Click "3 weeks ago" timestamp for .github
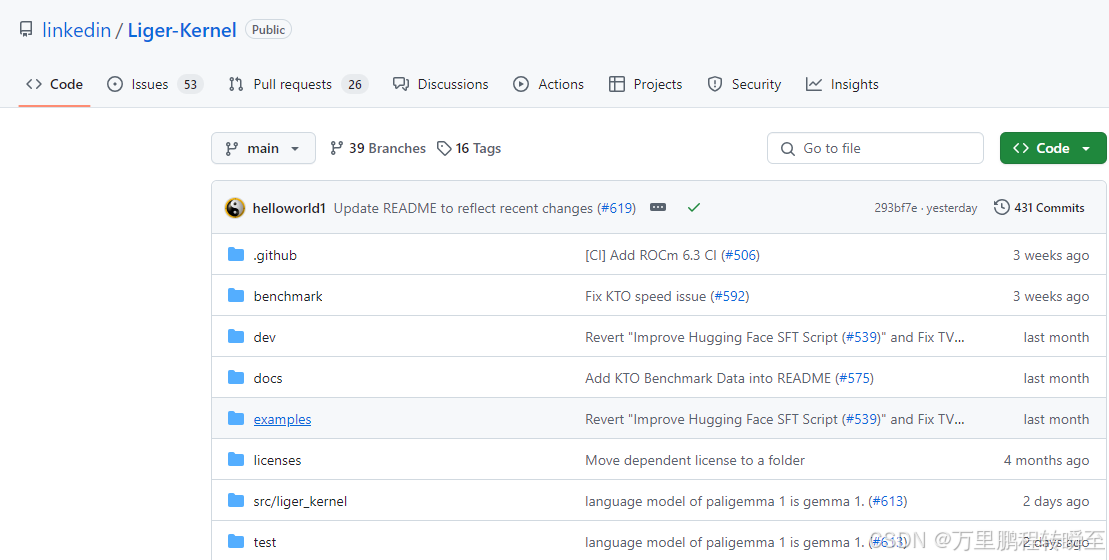 (x=1051, y=255)
